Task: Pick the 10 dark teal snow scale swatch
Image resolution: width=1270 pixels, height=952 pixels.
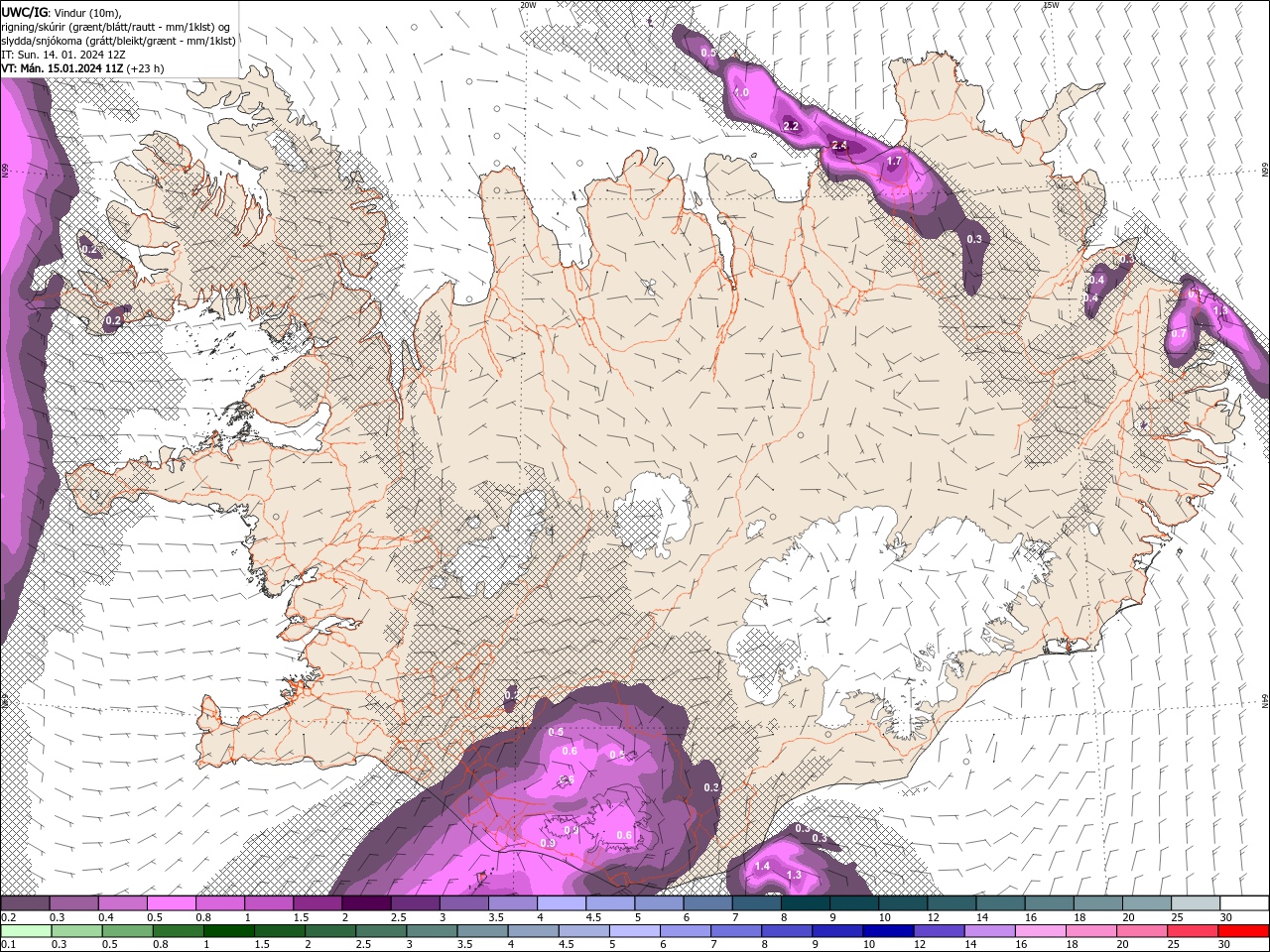Action: 903,903
